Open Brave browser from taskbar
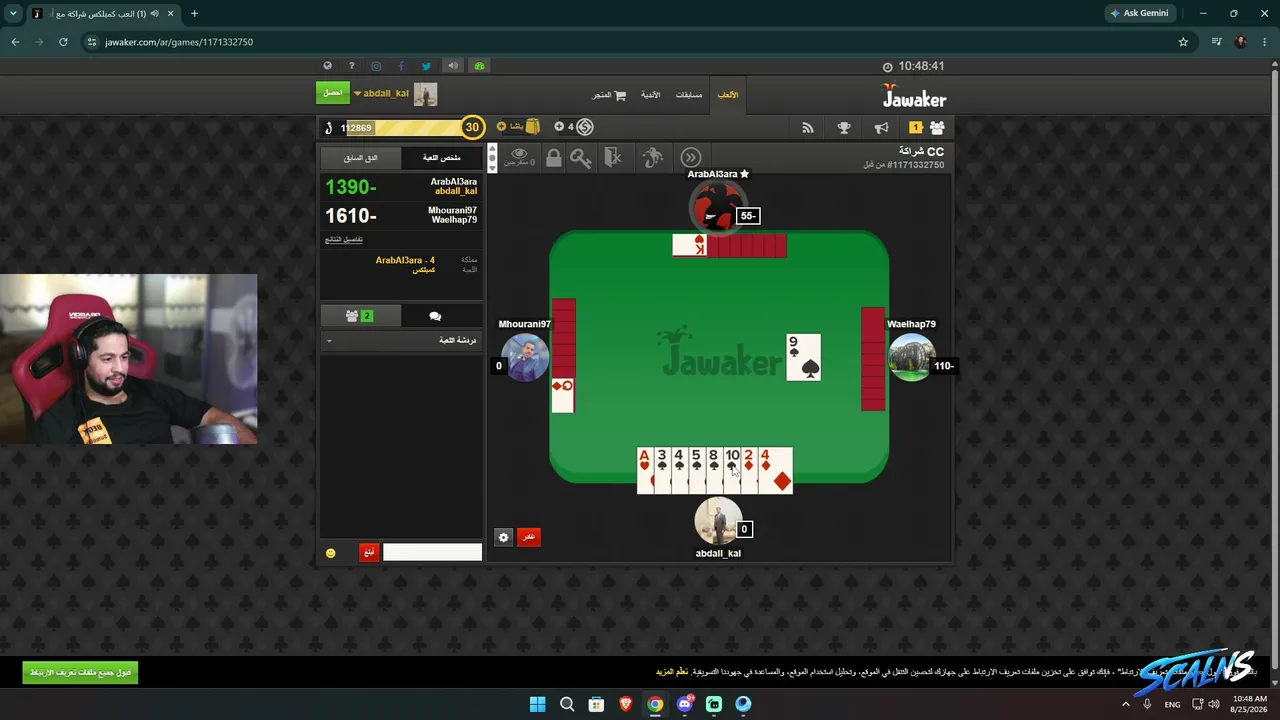This screenshot has height=720, width=1280. [x=626, y=704]
